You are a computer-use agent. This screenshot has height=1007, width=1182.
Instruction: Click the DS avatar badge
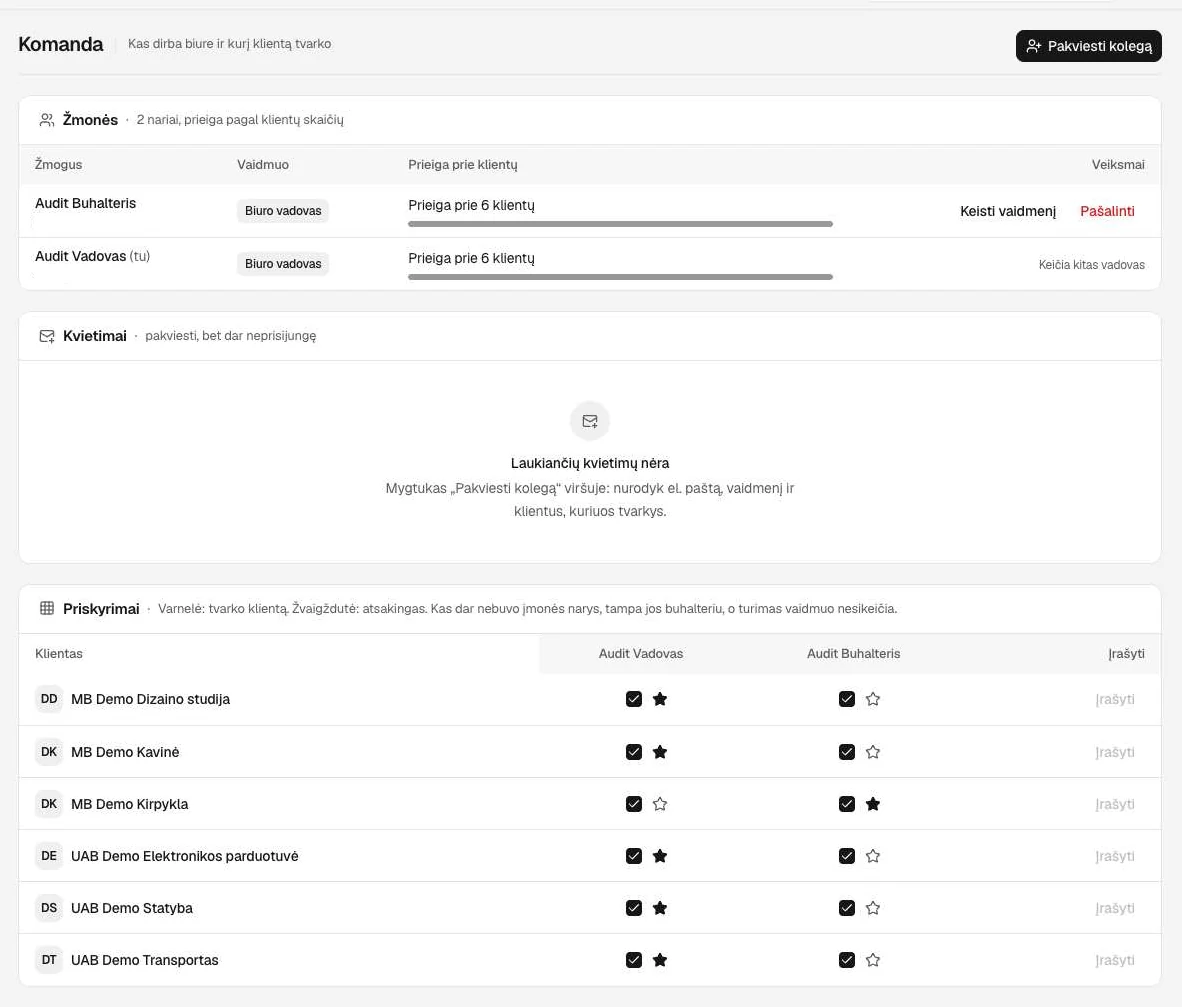click(x=49, y=908)
